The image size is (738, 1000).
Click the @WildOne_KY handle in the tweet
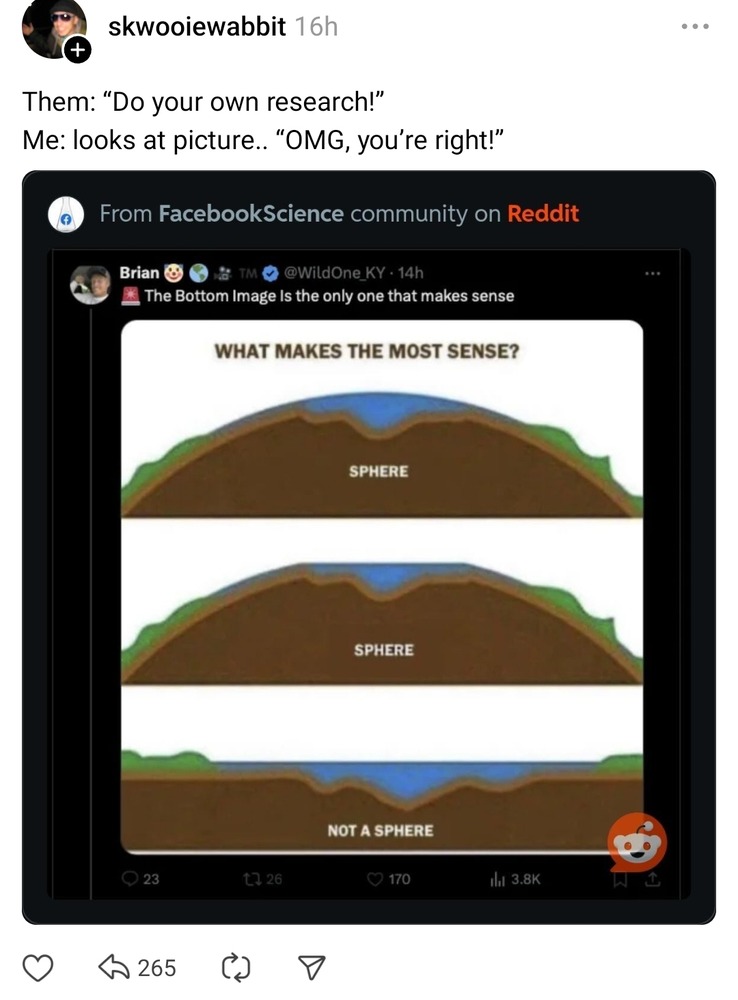tap(338, 272)
